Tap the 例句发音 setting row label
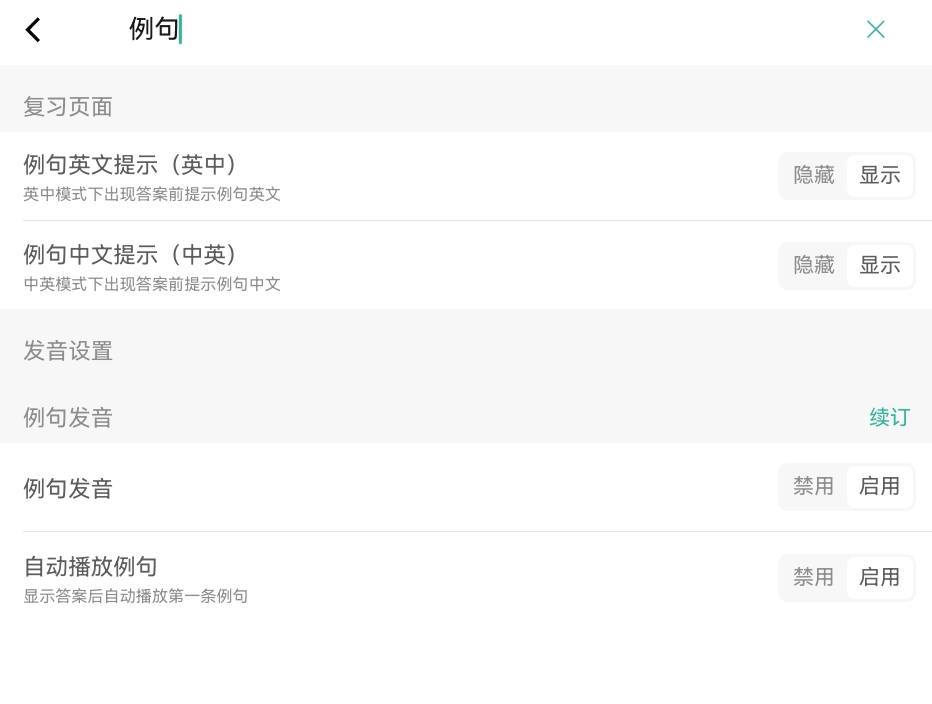 tap(68, 489)
